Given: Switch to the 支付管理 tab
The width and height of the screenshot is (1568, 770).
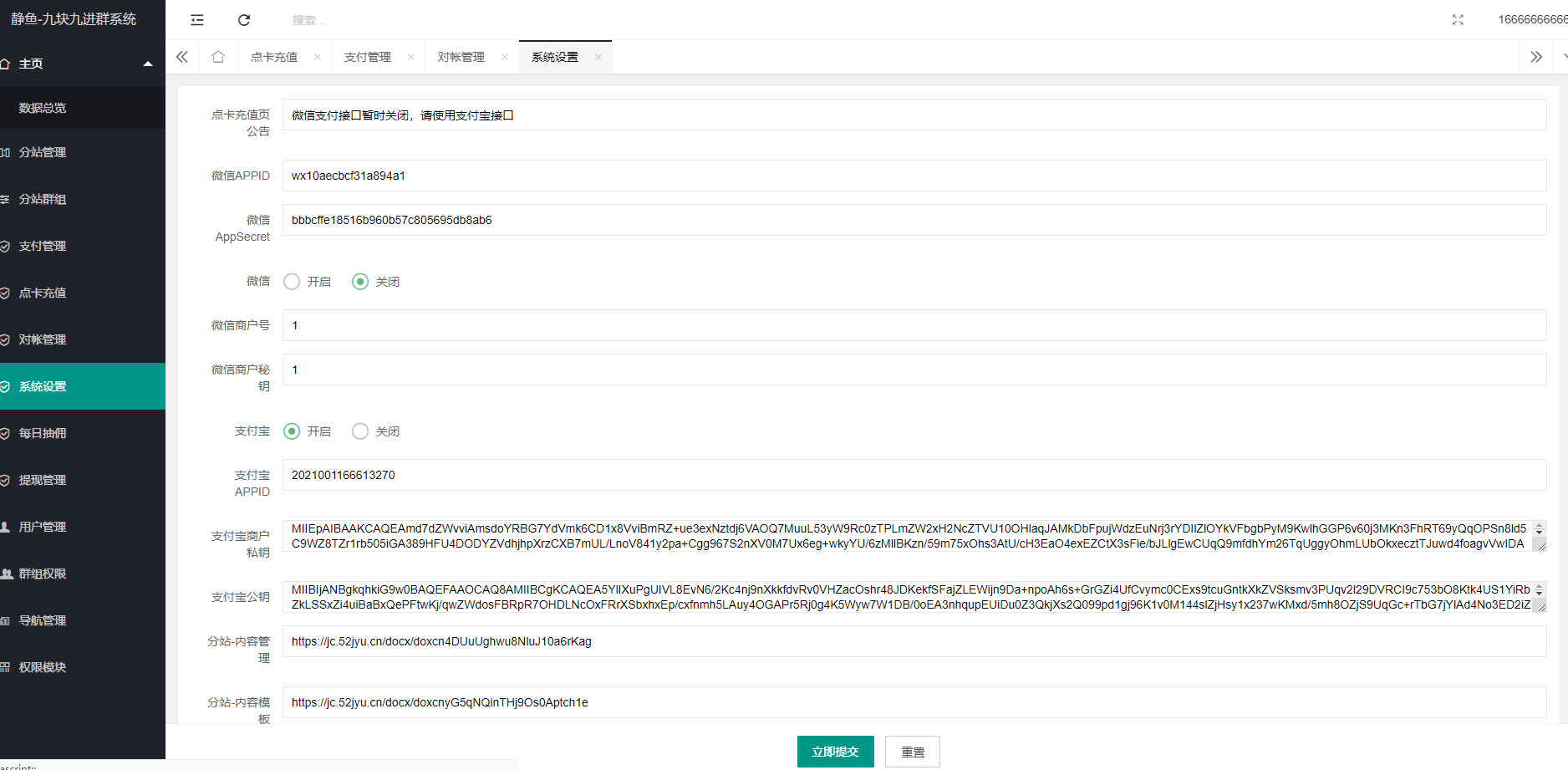Looking at the screenshot, I should pos(368,57).
